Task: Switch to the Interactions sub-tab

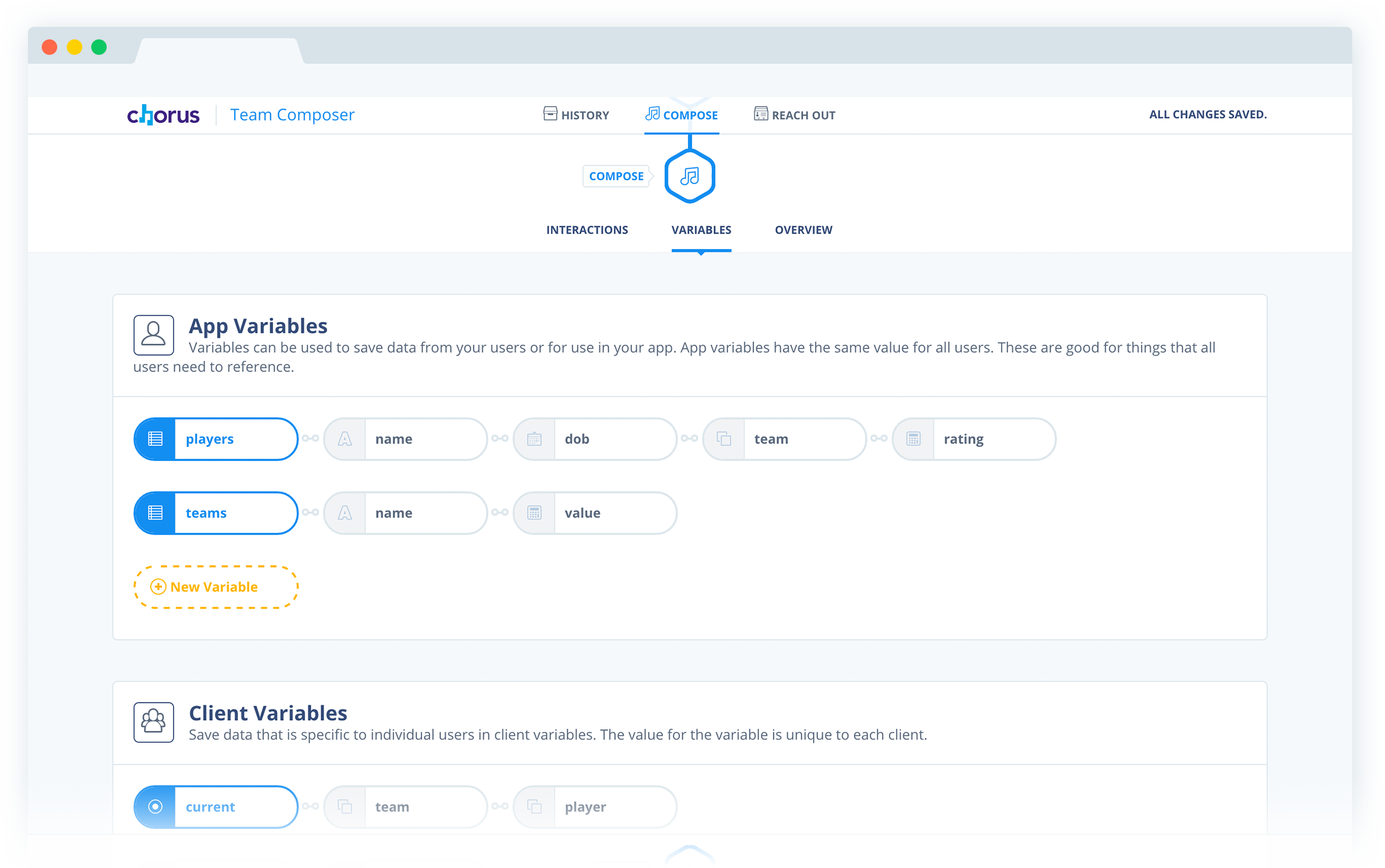Action: point(587,230)
